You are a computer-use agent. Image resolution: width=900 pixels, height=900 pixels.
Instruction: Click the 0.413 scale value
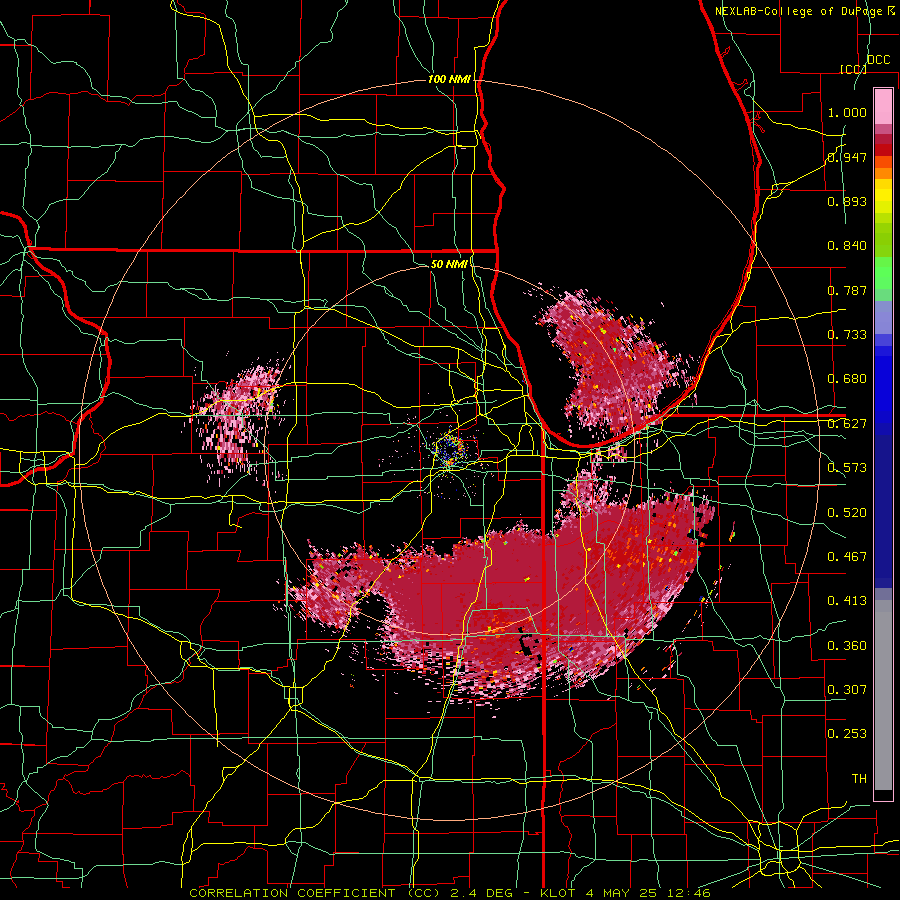(847, 601)
